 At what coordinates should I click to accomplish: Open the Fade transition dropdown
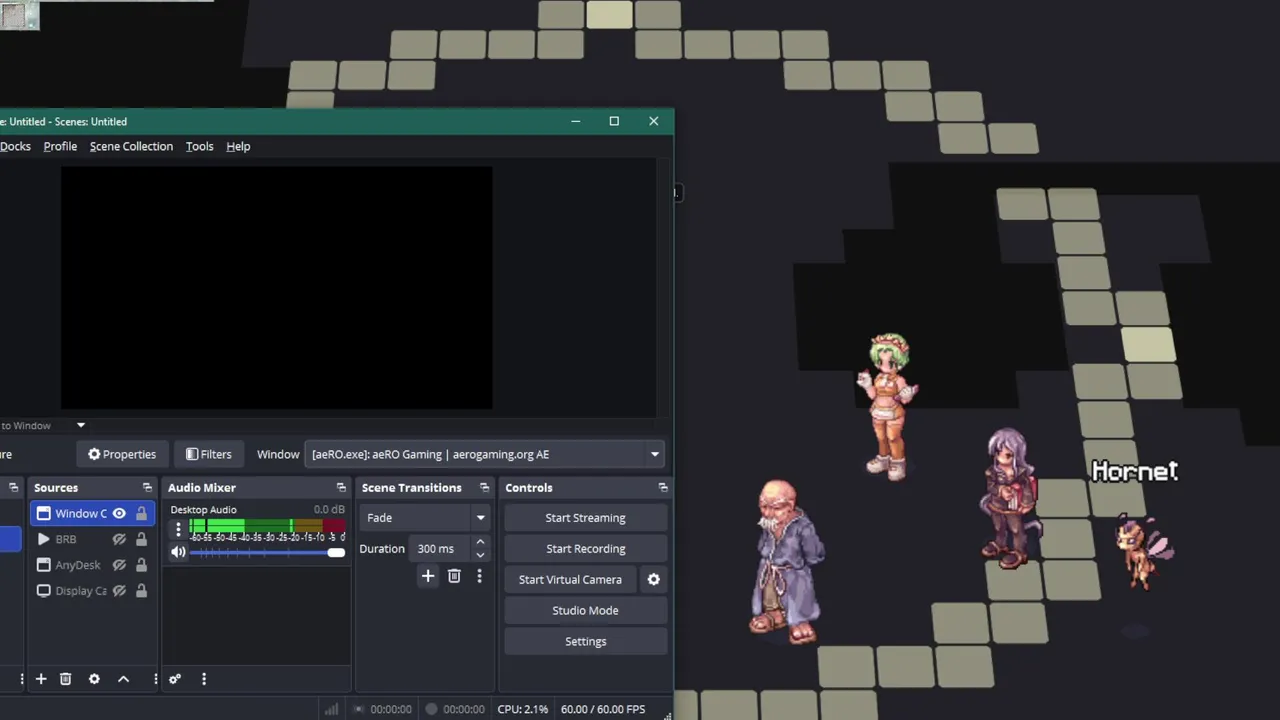click(425, 518)
